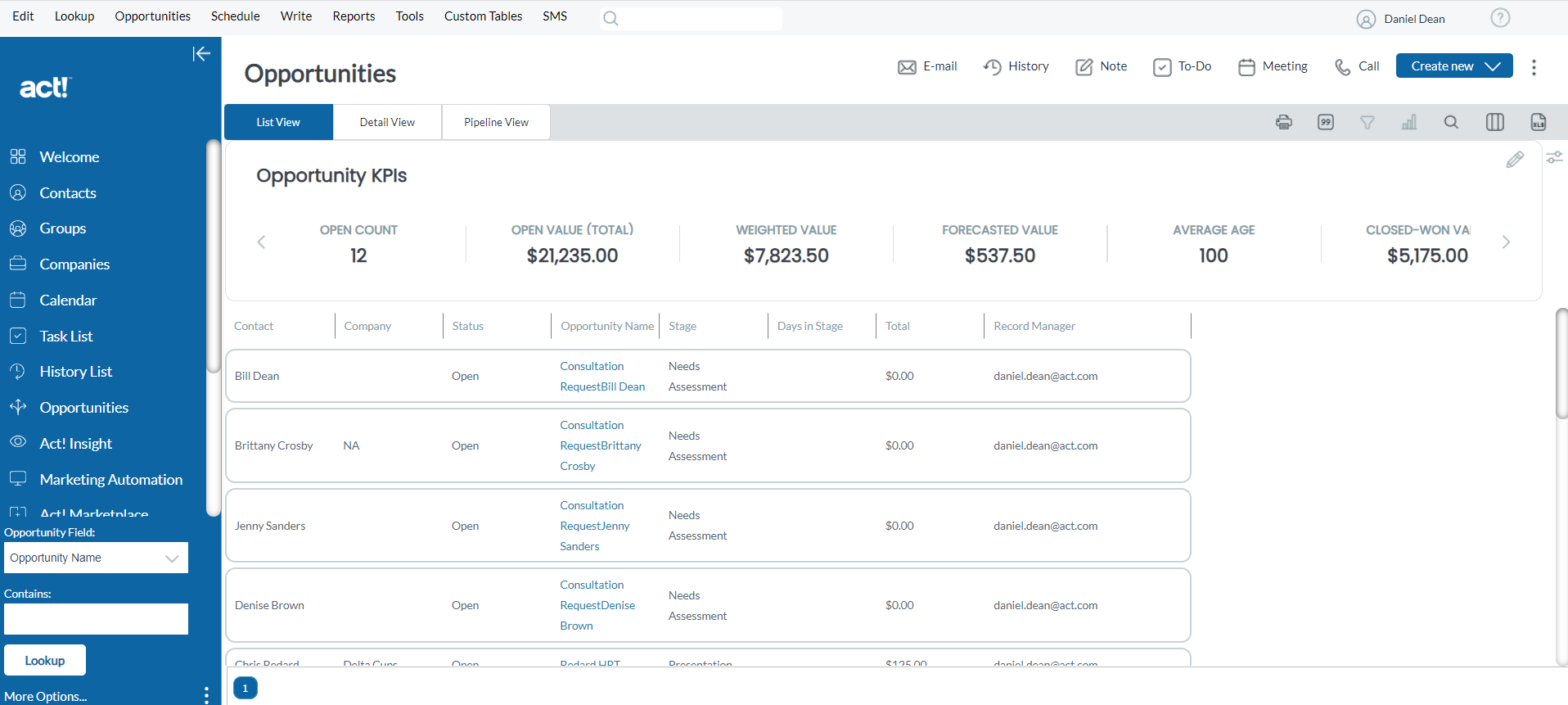Open the Opportunities menu
Screen dimensions: 1568x705
point(152,16)
